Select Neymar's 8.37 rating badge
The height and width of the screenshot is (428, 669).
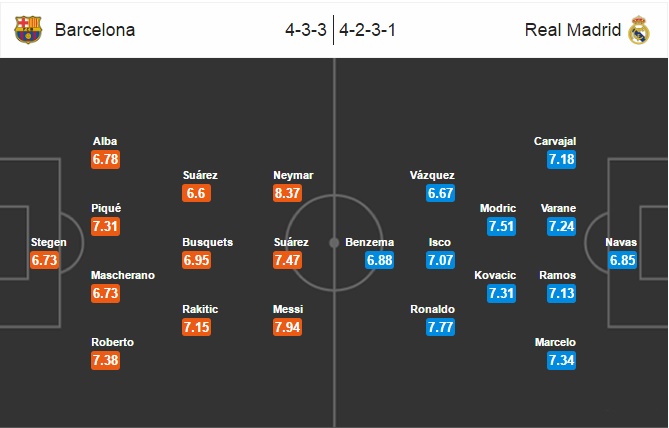(x=287, y=193)
